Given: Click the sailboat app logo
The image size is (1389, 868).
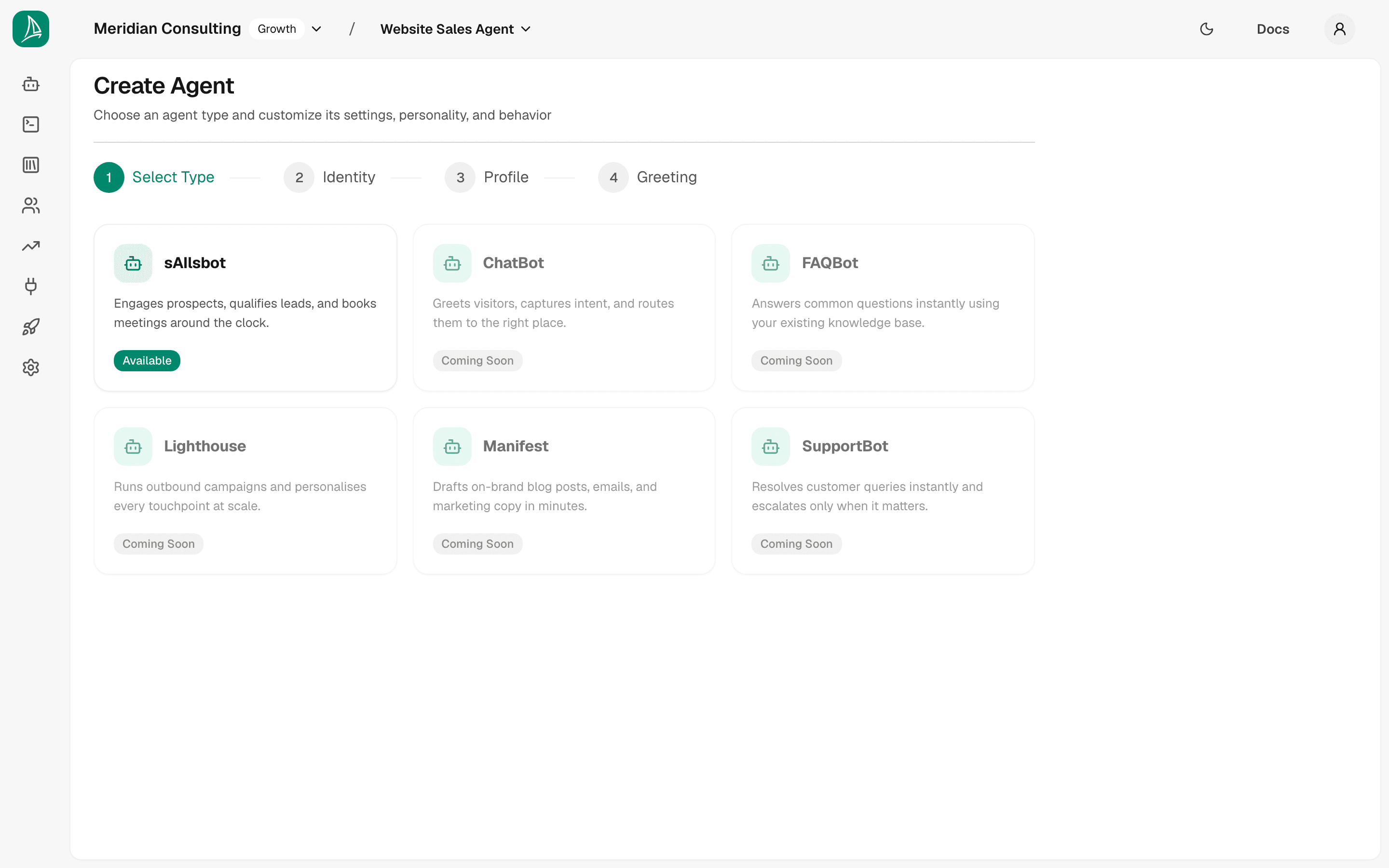Looking at the screenshot, I should point(31,29).
